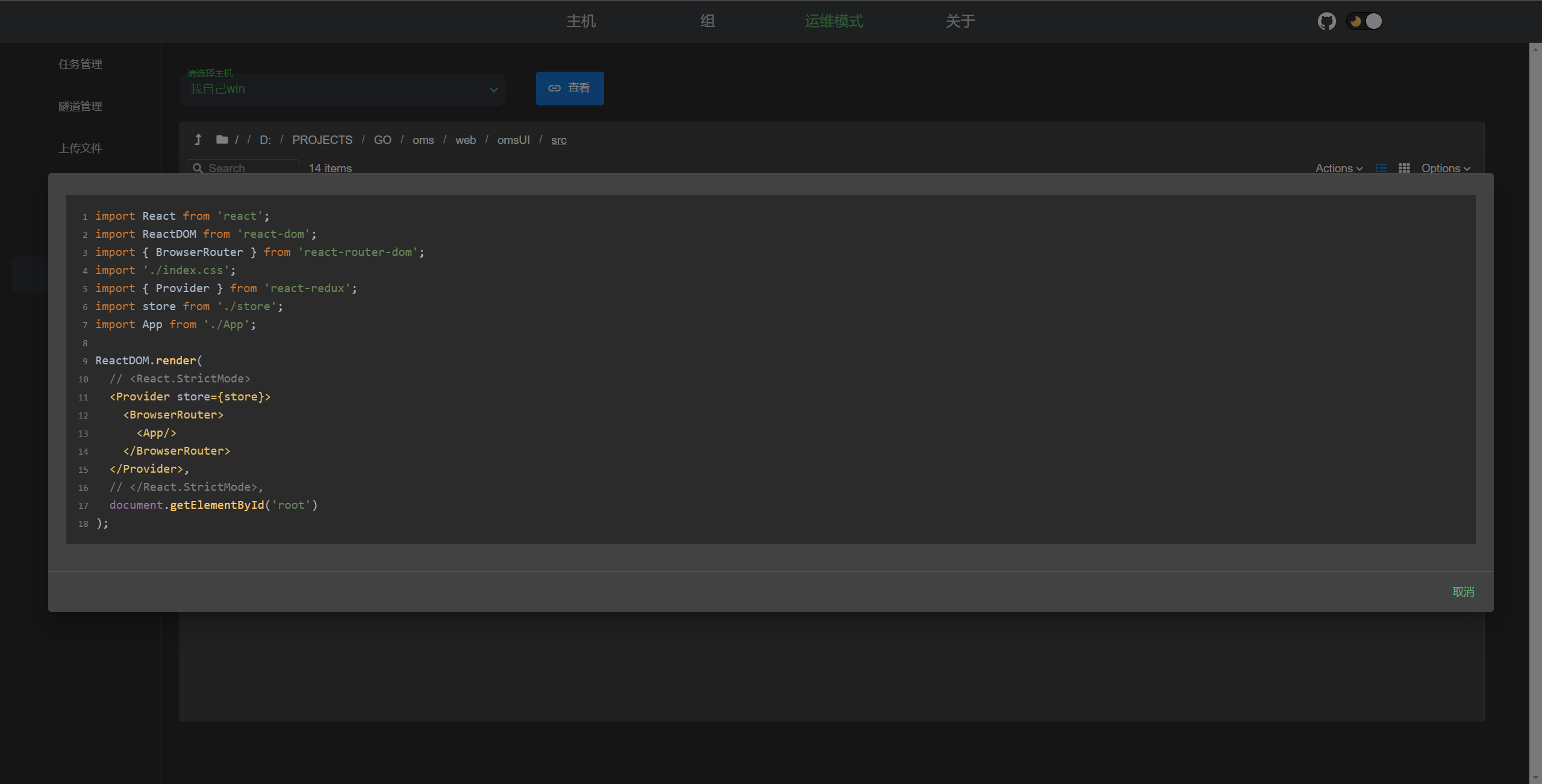Click the search magnifier icon
Viewport: 1542px width, 784px height.
click(198, 168)
